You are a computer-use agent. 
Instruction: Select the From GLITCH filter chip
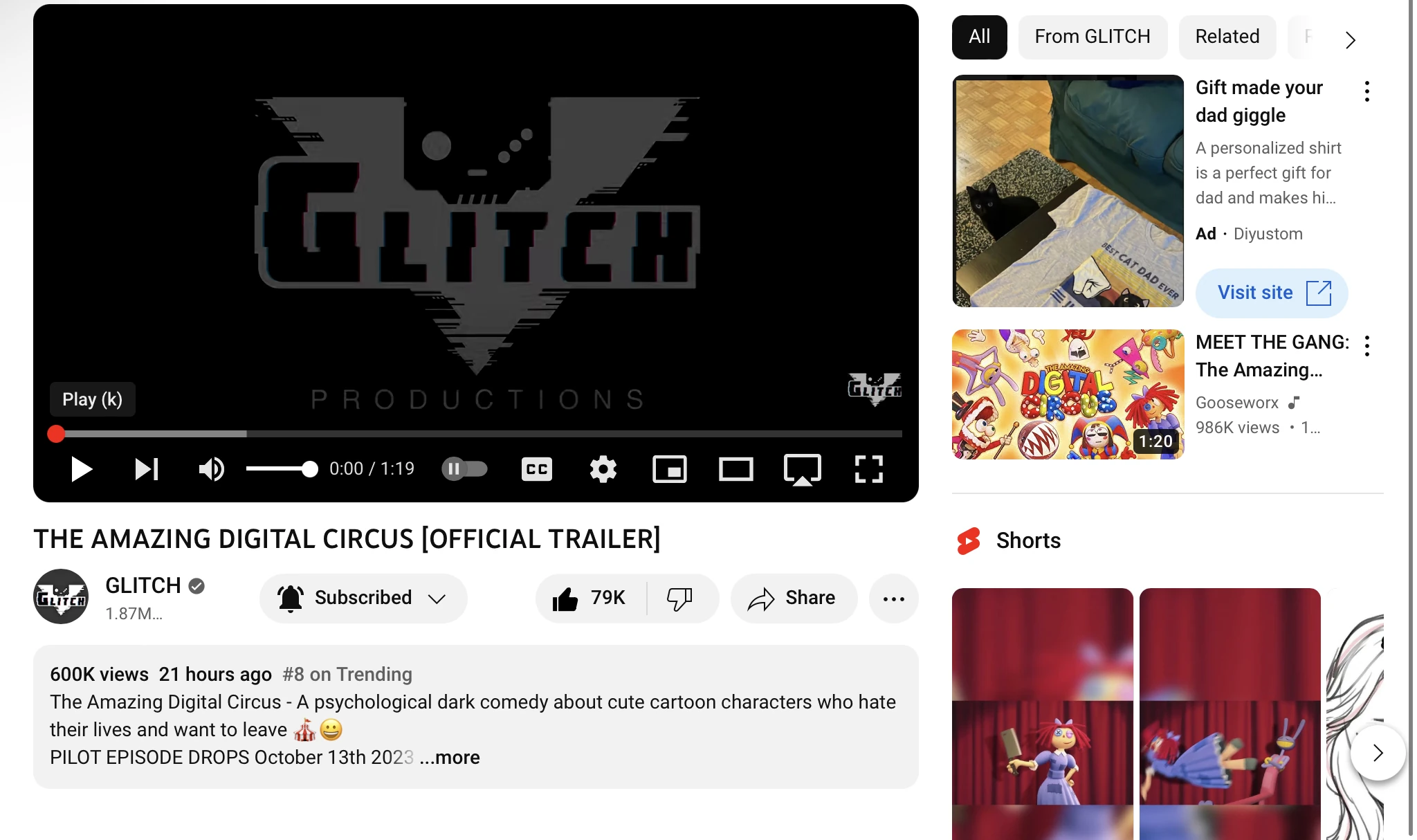click(1093, 37)
